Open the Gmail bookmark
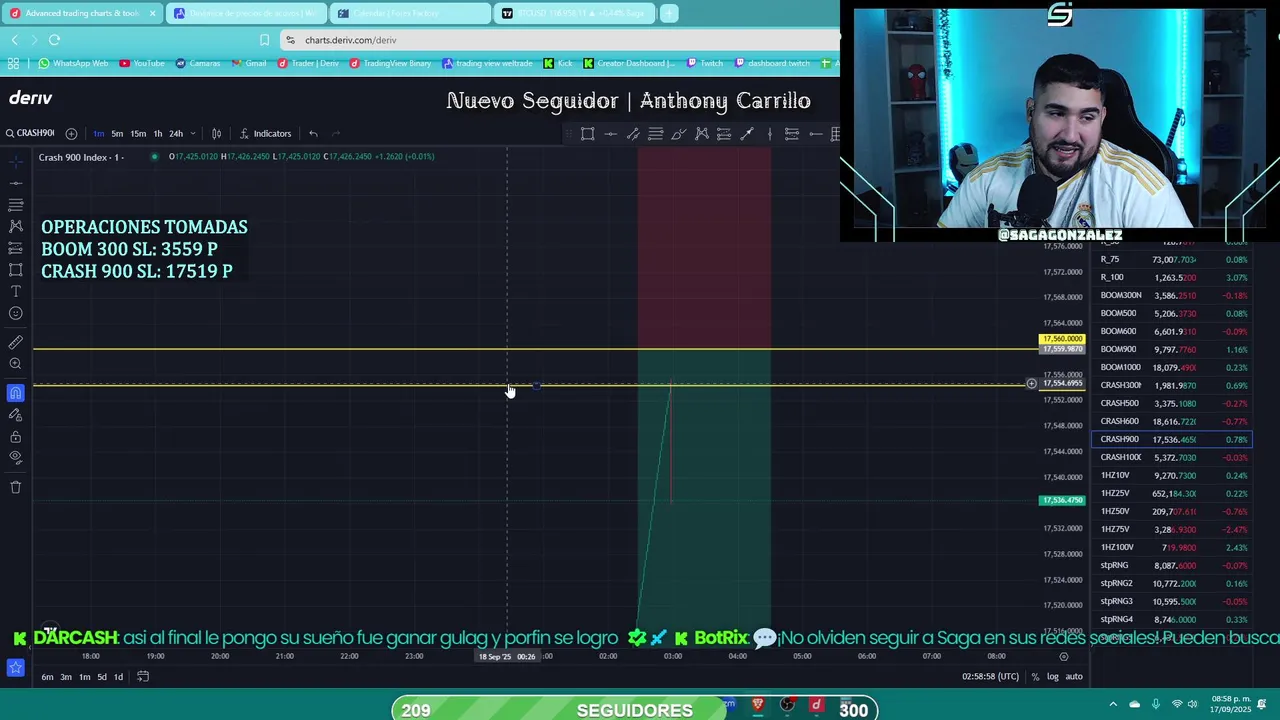1280x720 pixels. (x=249, y=64)
